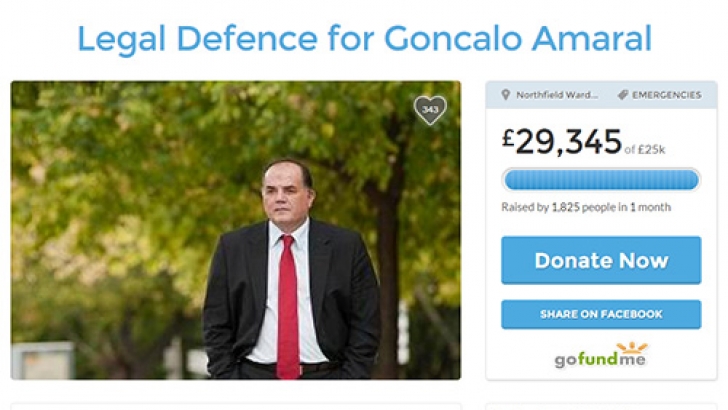Click the 'Raised by 1,825 people' text

pos(564,208)
